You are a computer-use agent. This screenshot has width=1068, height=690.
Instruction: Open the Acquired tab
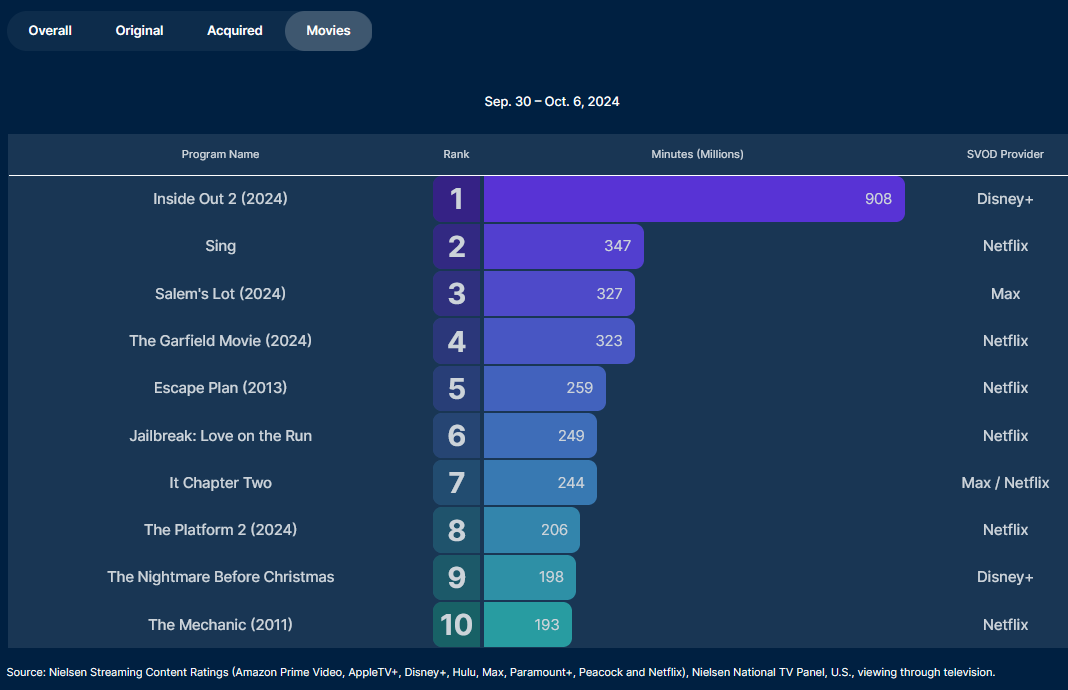pos(235,31)
